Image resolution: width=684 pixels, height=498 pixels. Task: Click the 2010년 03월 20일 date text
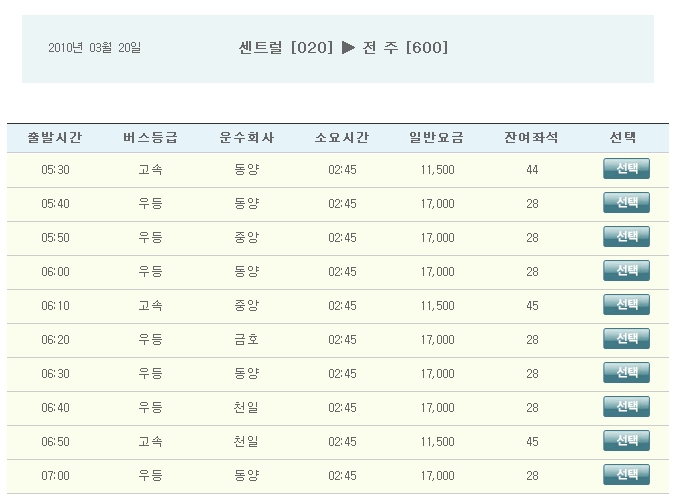(x=95, y=48)
